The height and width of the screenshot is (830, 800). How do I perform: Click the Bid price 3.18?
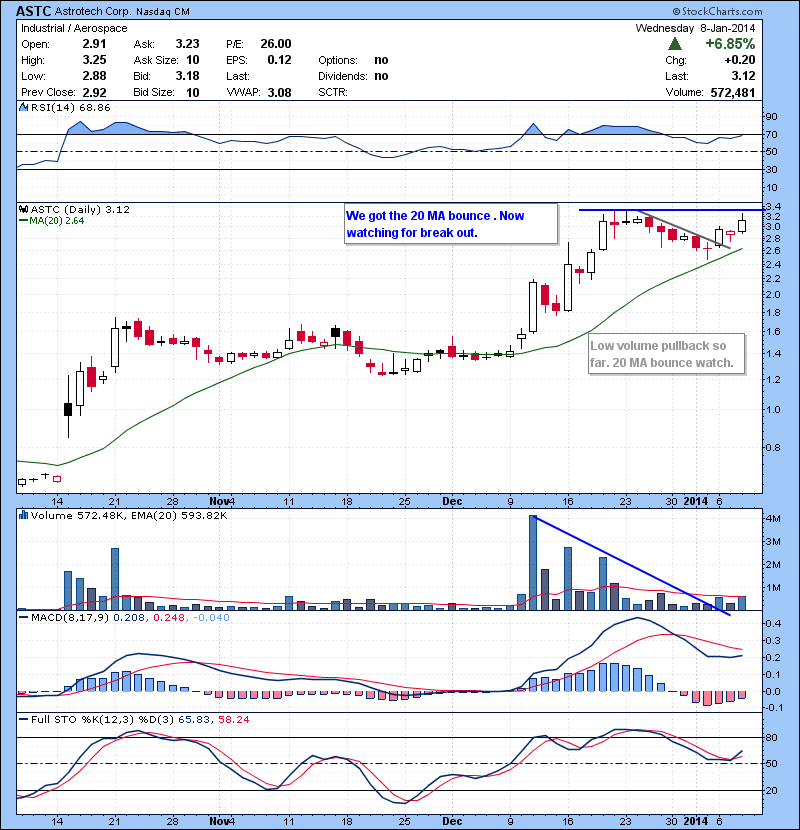187,76
